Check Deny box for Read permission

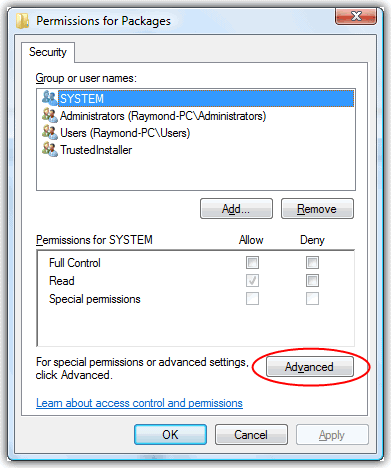click(312, 281)
